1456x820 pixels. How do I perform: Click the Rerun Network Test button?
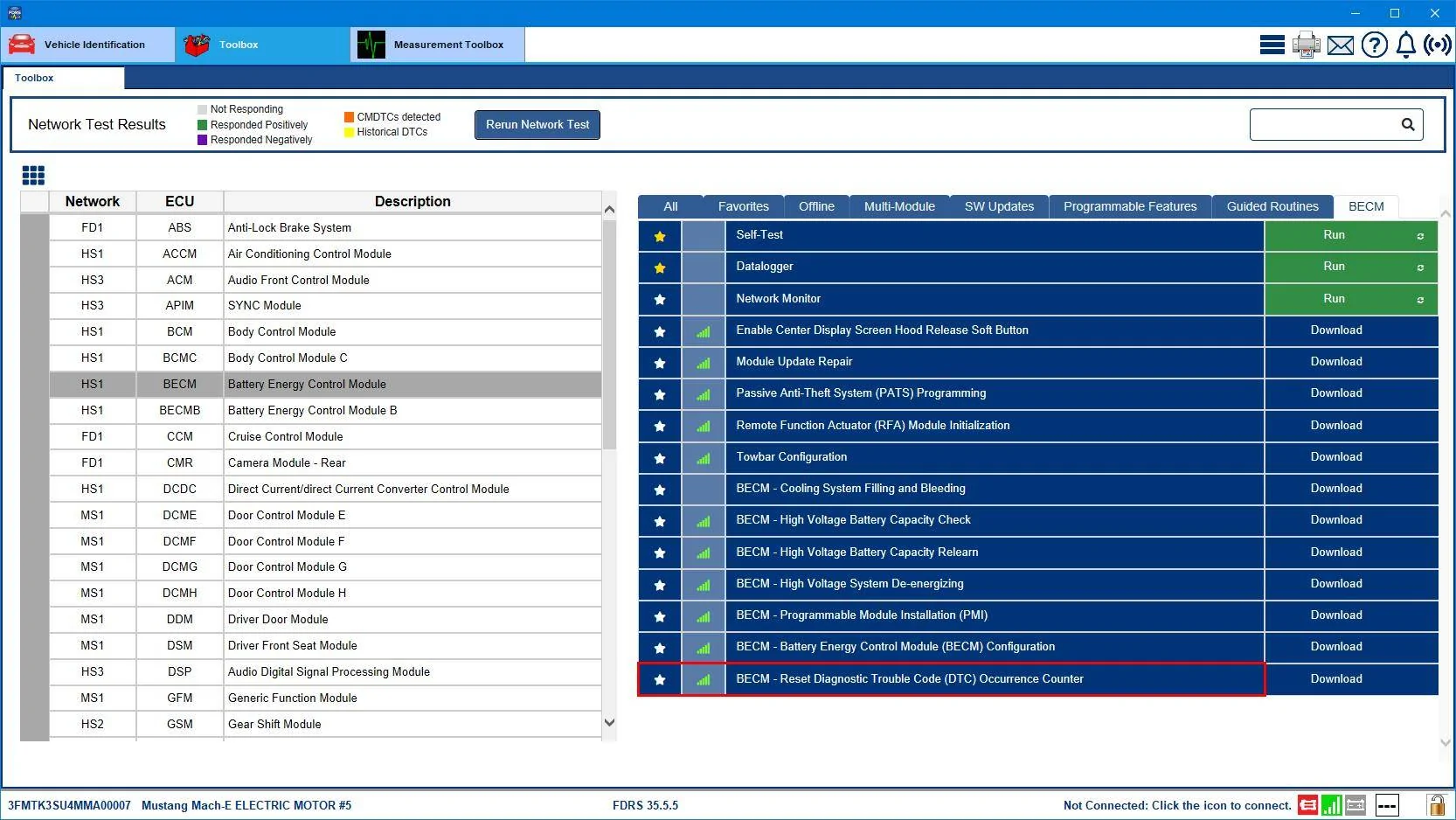point(537,124)
